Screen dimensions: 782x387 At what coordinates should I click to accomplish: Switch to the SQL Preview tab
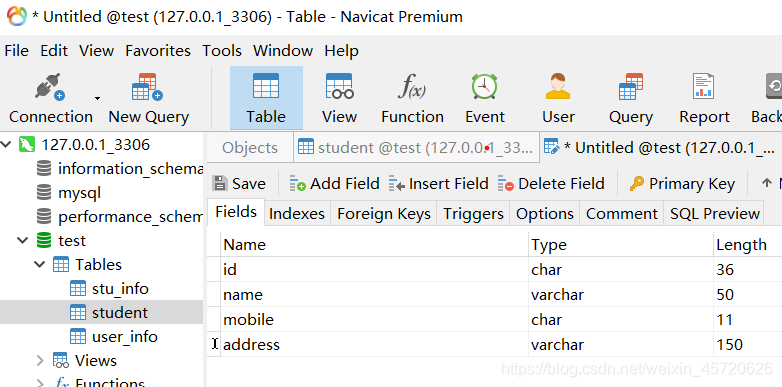point(714,213)
